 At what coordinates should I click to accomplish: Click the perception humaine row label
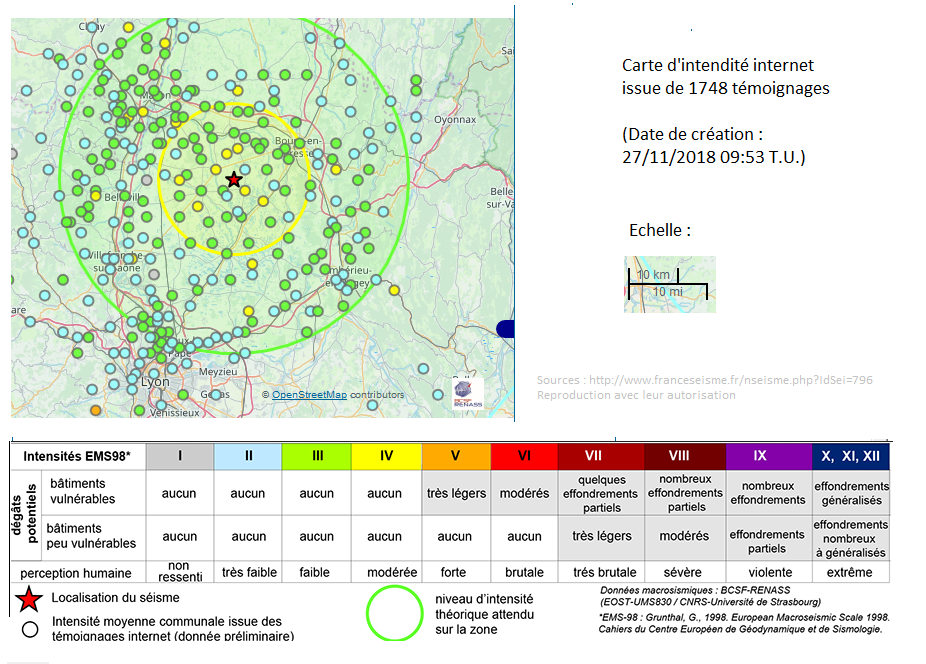pos(76,573)
